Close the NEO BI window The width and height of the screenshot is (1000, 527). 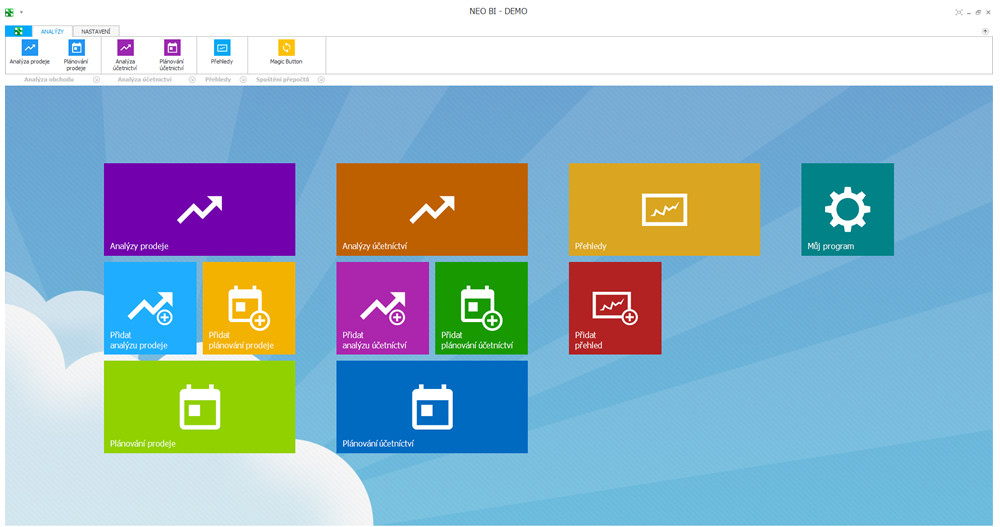click(988, 12)
